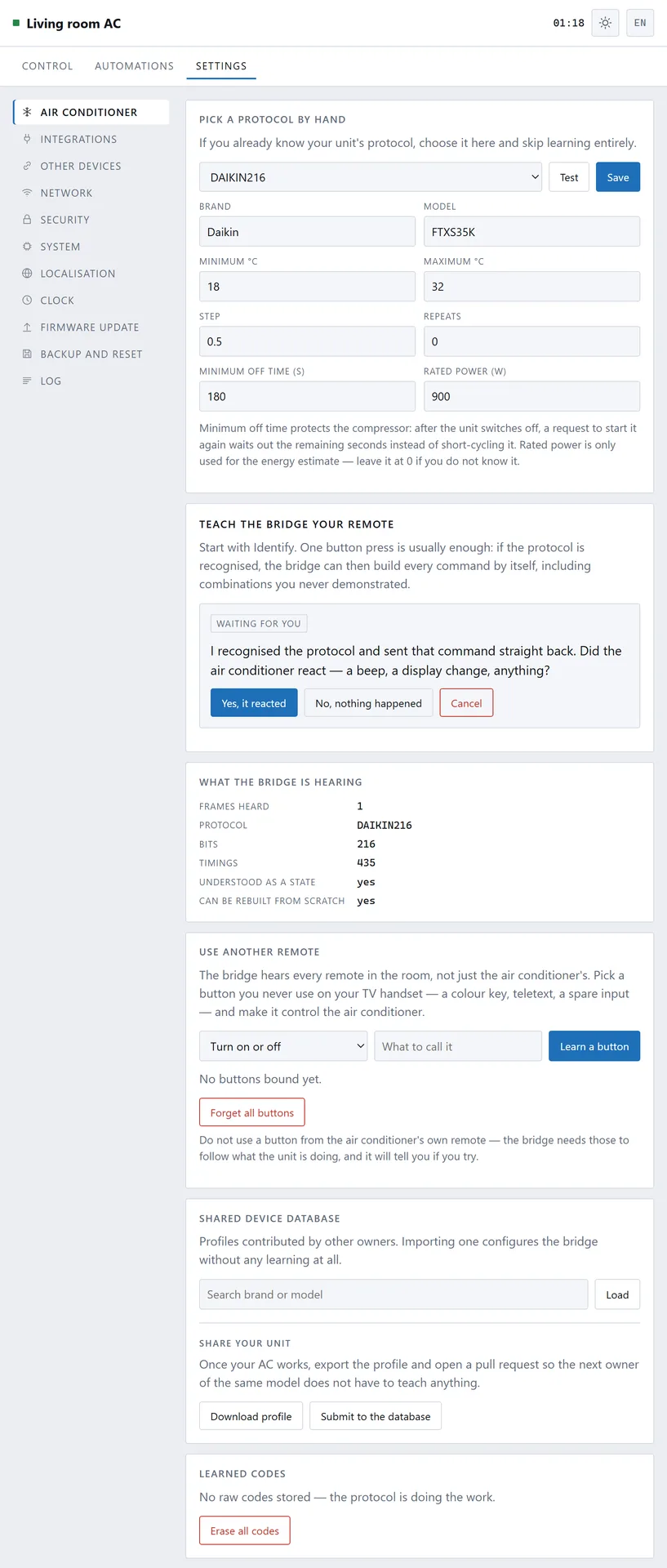Switch language with the EN toggle
The height and width of the screenshot is (1568, 667).
[x=640, y=23]
